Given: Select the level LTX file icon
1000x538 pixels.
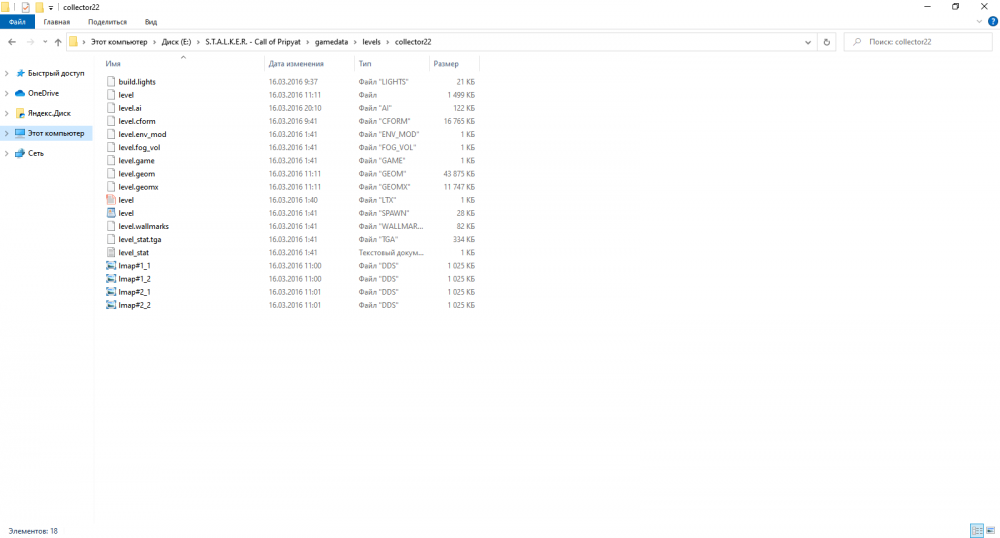Looking at the screenshot, I should coord(111,200).
